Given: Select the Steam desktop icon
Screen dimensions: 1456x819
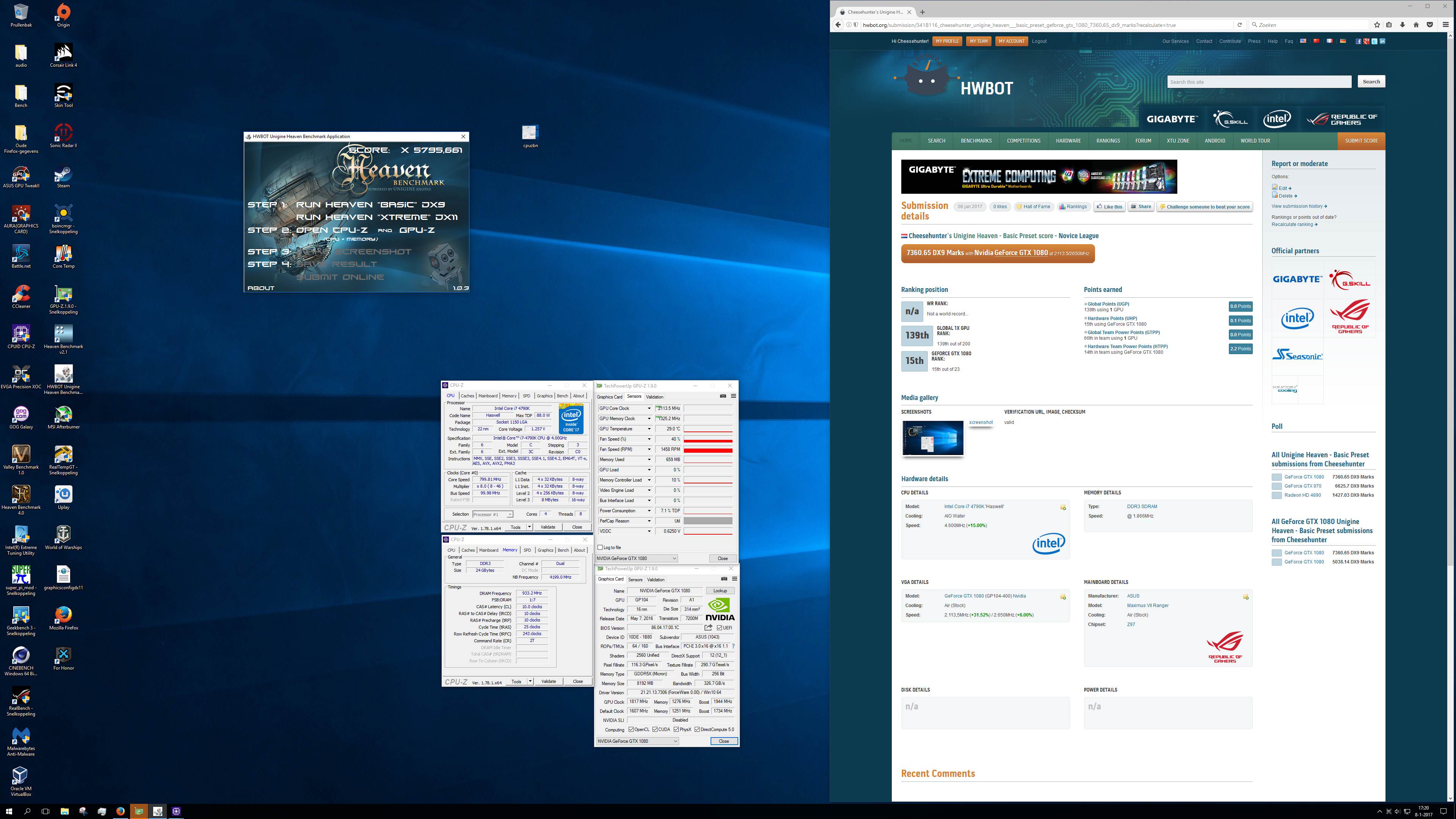Looking at the screenshot, I should coord(63,177).
